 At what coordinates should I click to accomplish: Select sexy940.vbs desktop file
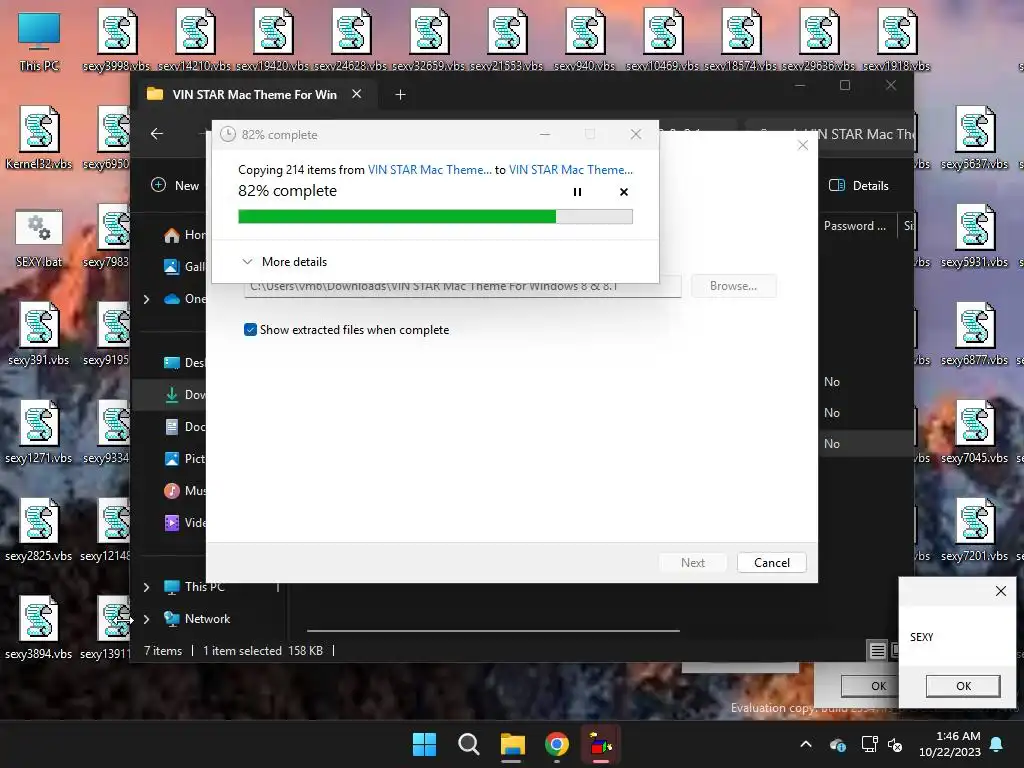(x=584, y=39)
